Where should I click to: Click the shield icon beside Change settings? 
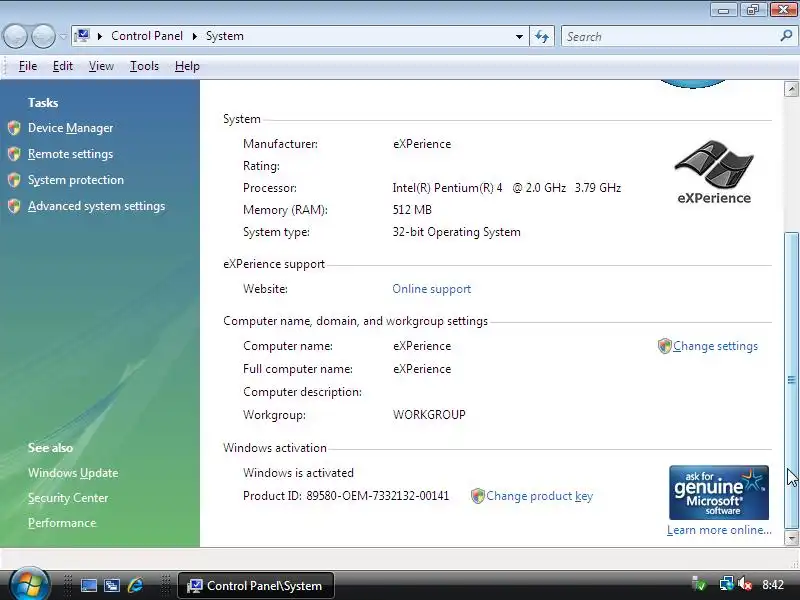pyautogui.click(x=664, y=346)
